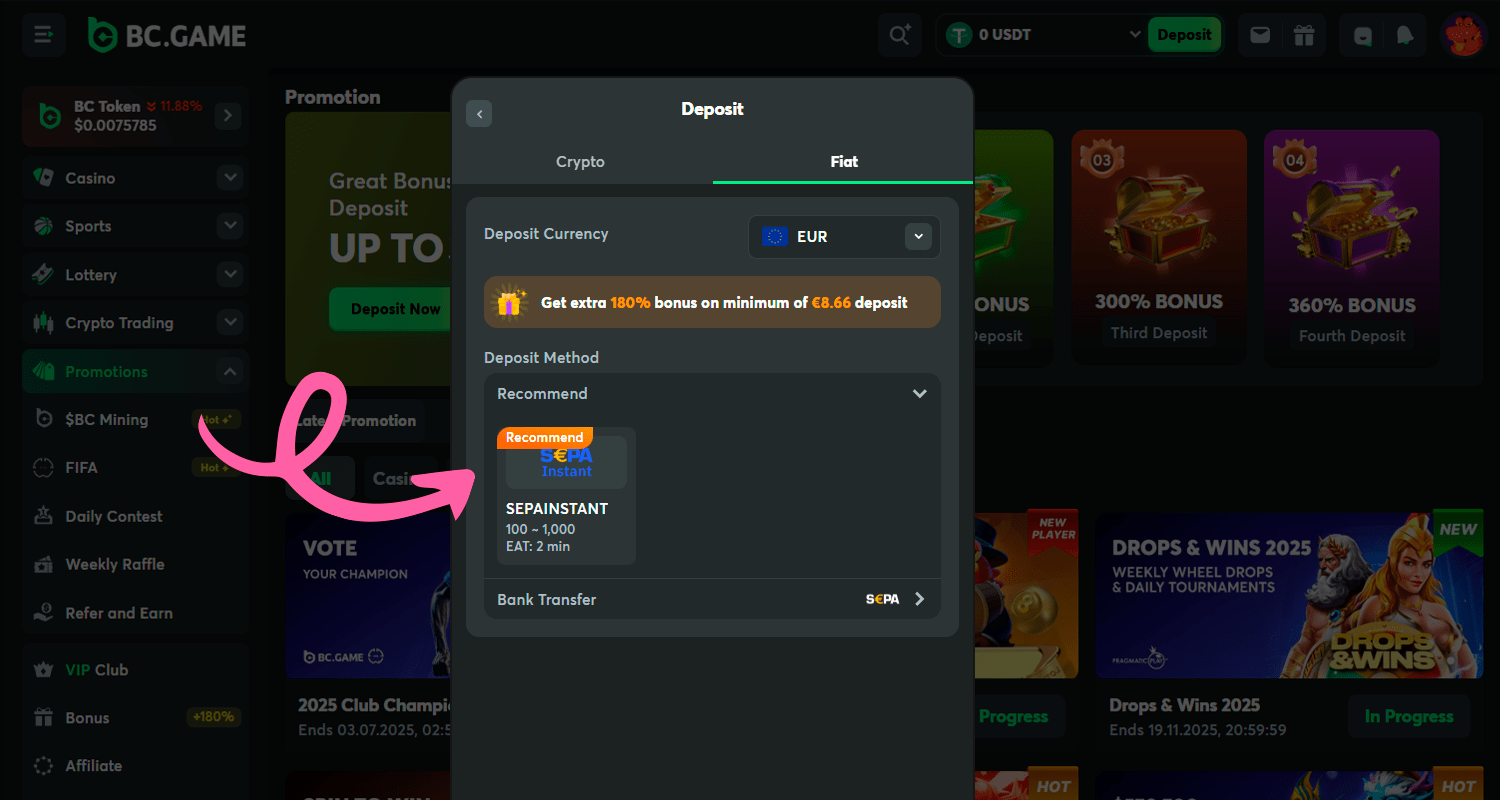This screenshot has width=1500, height=800.
Task: Open the Bank Transfer SEPA option
Action: point(712,599)
